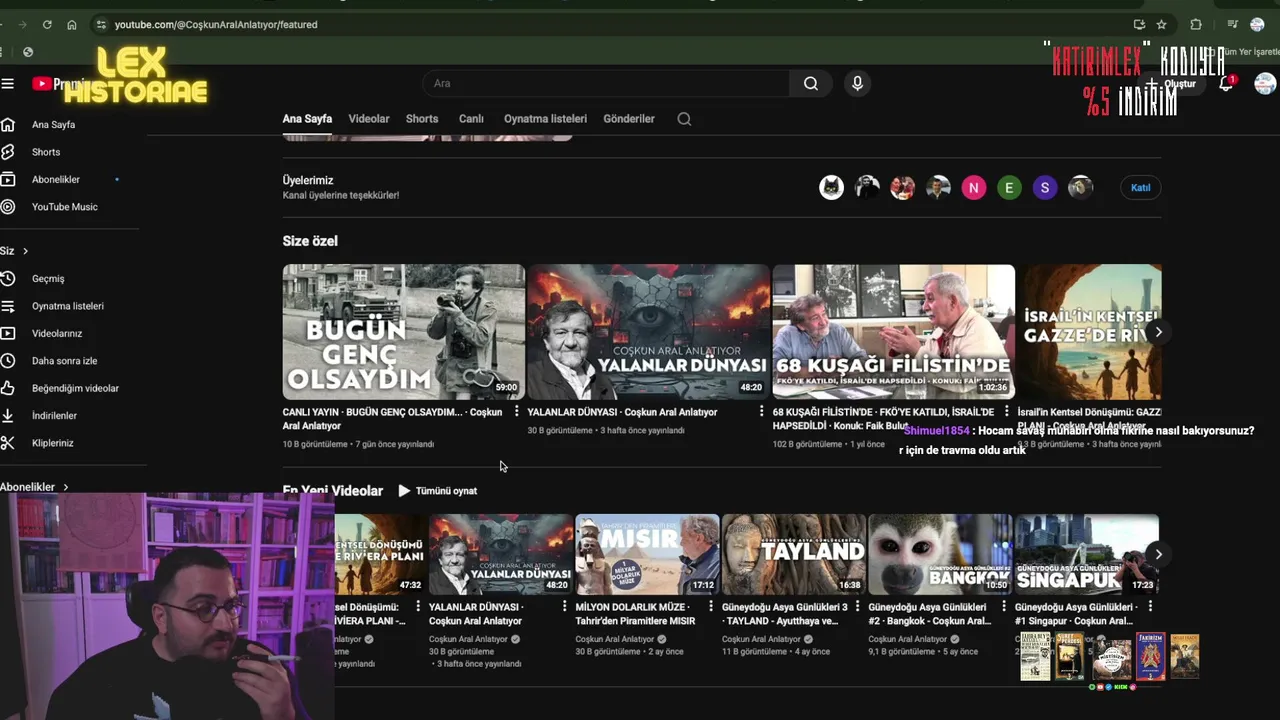Select the Ana Sayfa channel tab

click(307, 119)
